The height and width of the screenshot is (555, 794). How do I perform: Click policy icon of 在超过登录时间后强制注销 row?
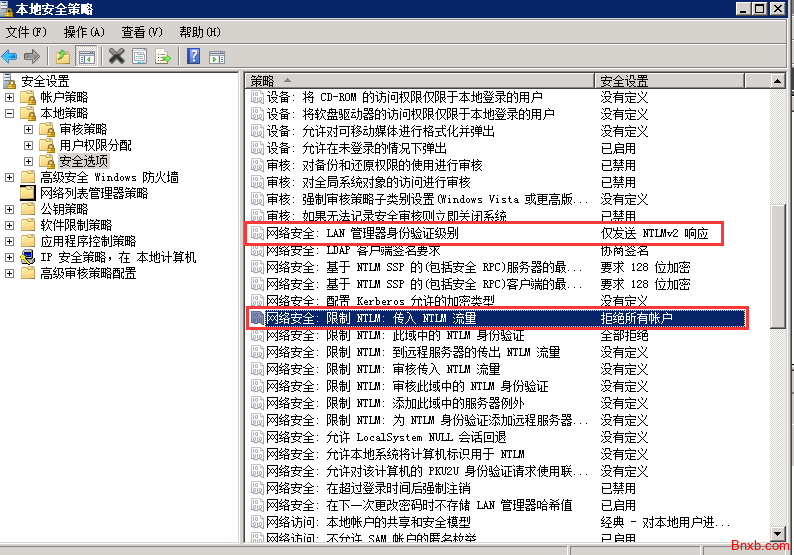tap(257, 488)
